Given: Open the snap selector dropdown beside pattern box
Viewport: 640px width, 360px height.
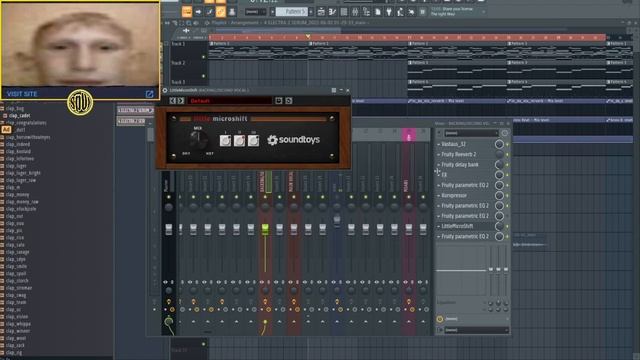Looking at the screenshot, I should tap(256, 12).
